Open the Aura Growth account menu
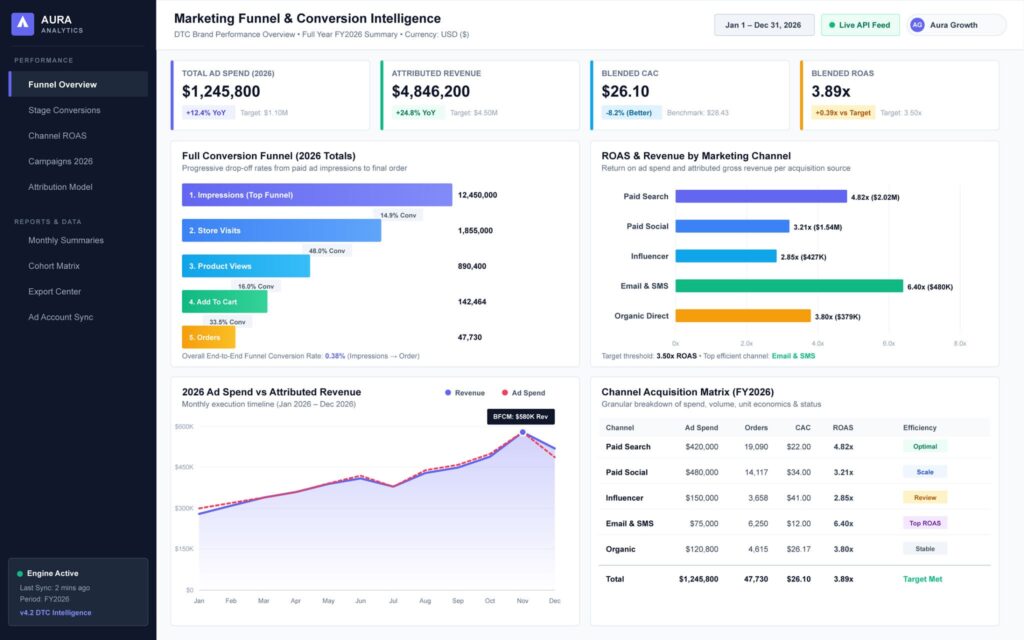Image resolution: width=1024 pixels, height=640 pixels. [x=956, y=25]
